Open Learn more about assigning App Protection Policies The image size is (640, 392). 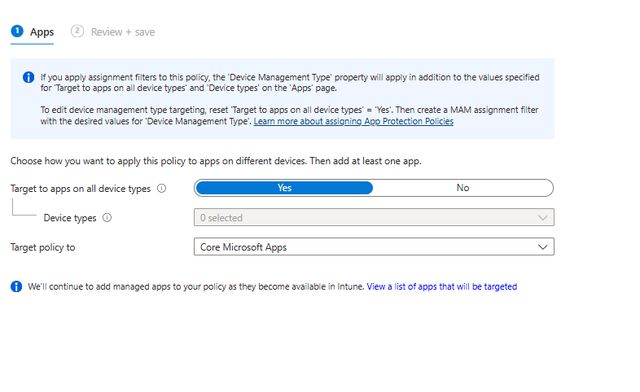point(353,121)
